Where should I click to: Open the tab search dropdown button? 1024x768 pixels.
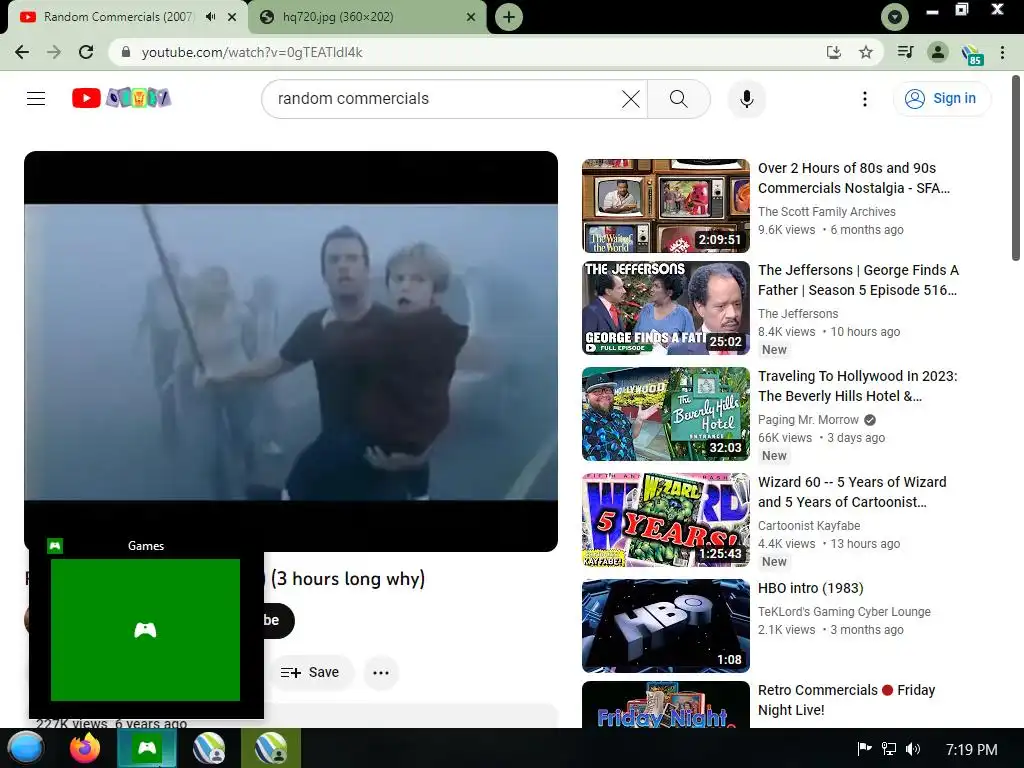(894, 17)
